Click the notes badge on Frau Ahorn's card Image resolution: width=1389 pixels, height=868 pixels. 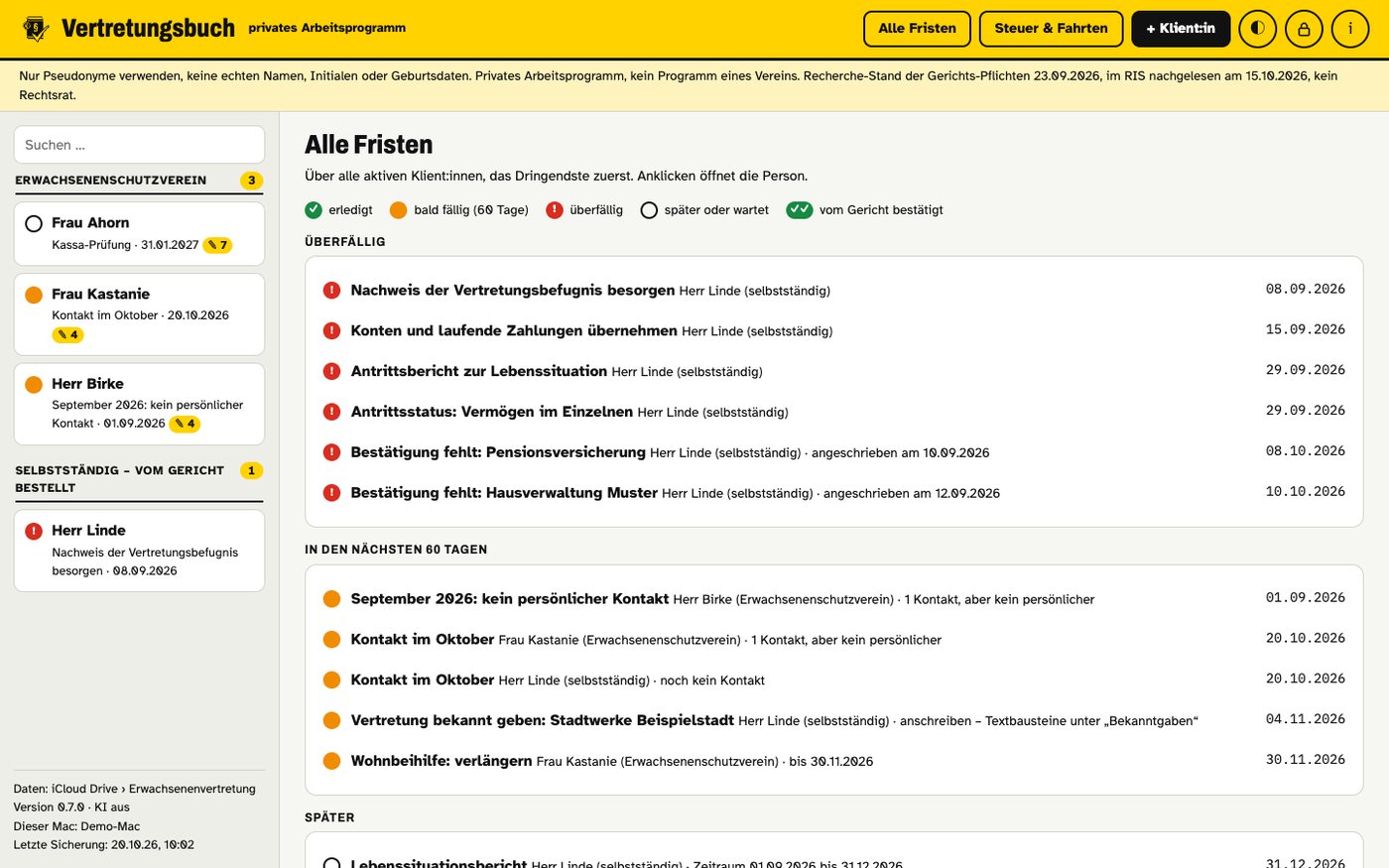pyautogui.click(x=217, y=245)
